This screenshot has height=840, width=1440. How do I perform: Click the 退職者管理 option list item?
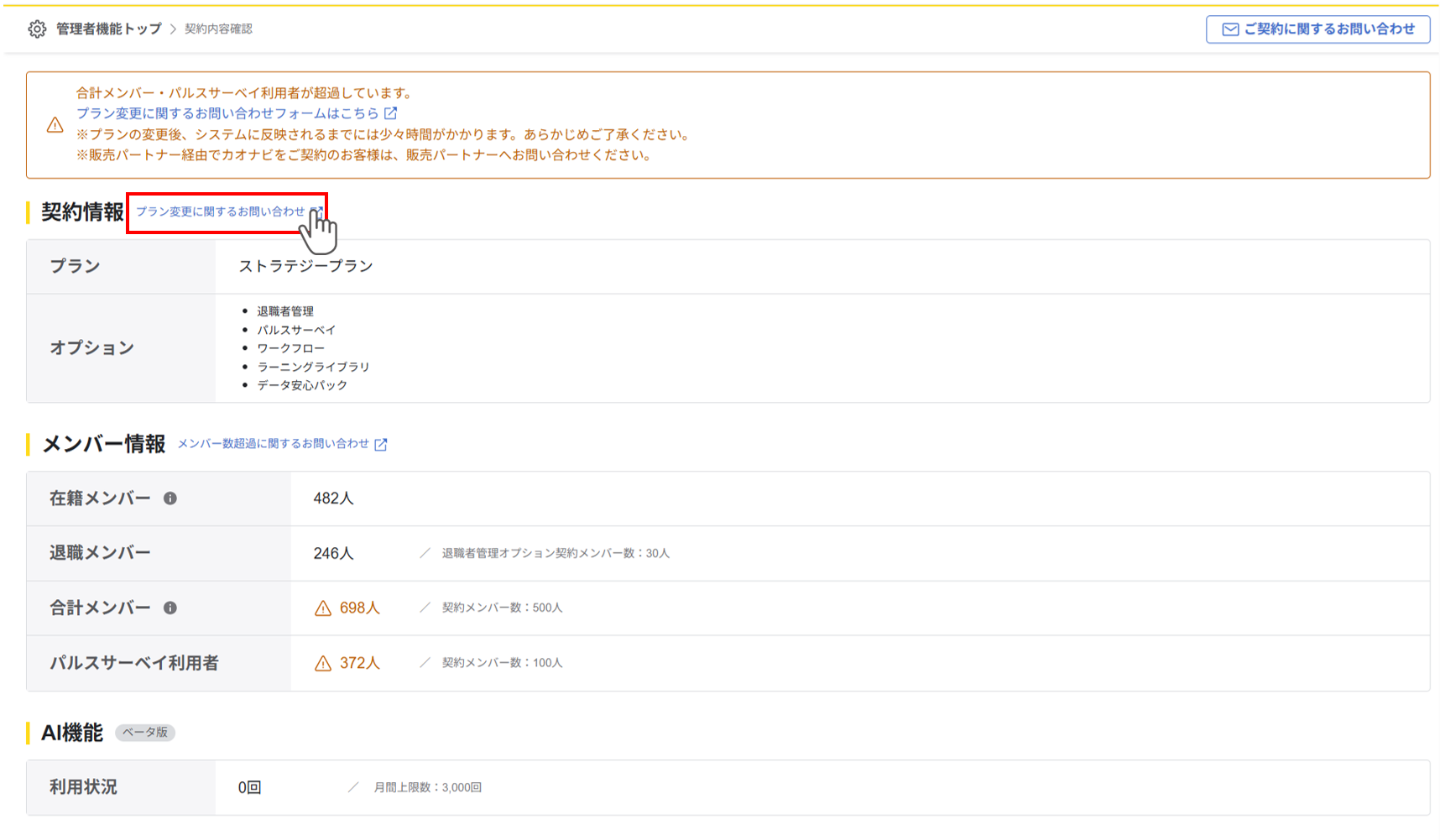(285, 311)
